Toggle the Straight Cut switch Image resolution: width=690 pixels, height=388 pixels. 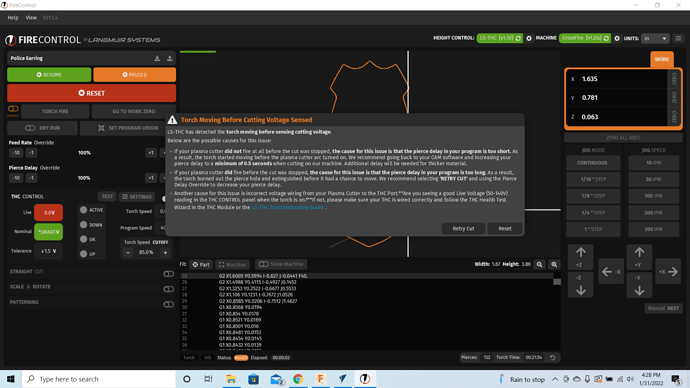[x=169, y=274]
